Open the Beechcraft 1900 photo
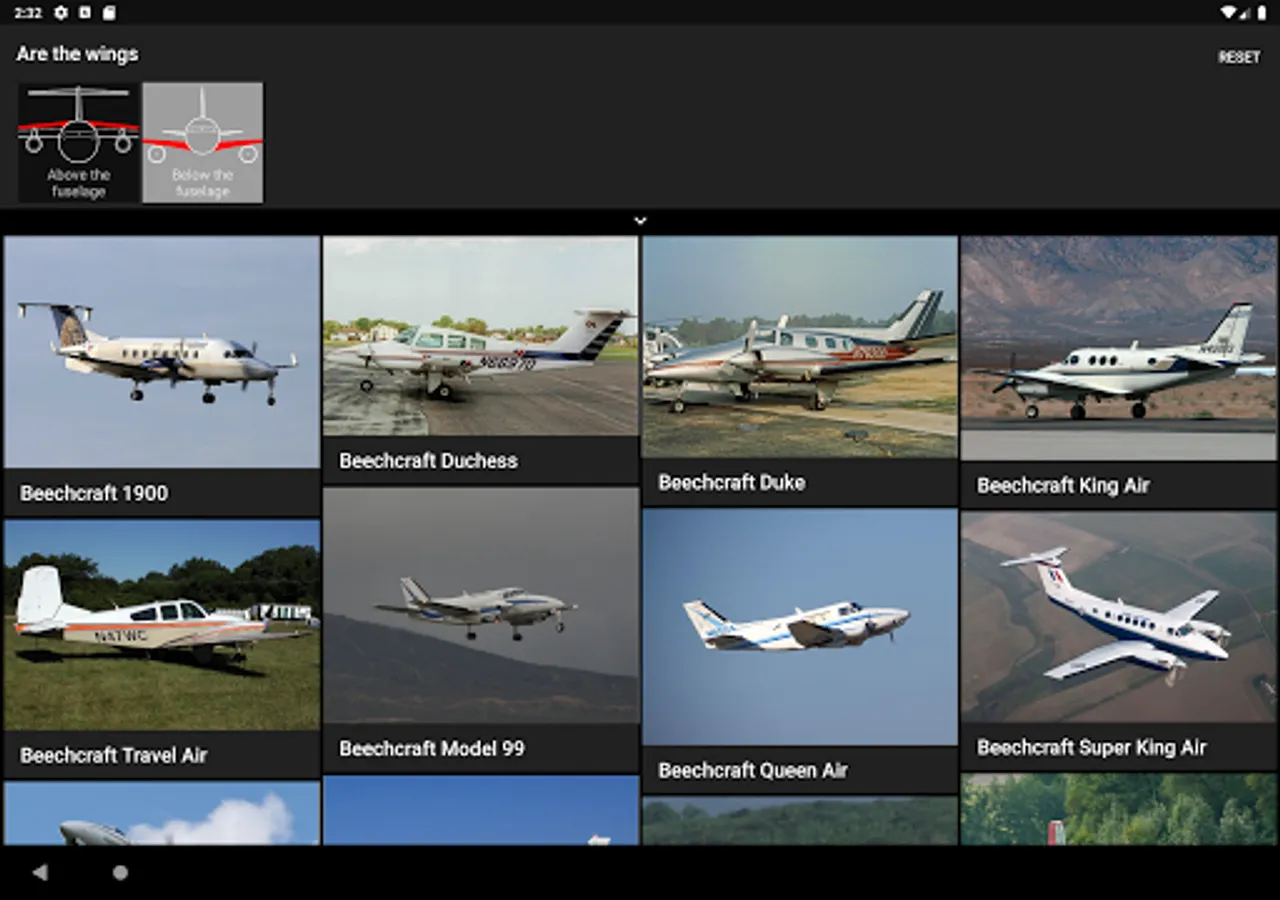The width and height of the screenshot is (1280, 900). (161, 352)
